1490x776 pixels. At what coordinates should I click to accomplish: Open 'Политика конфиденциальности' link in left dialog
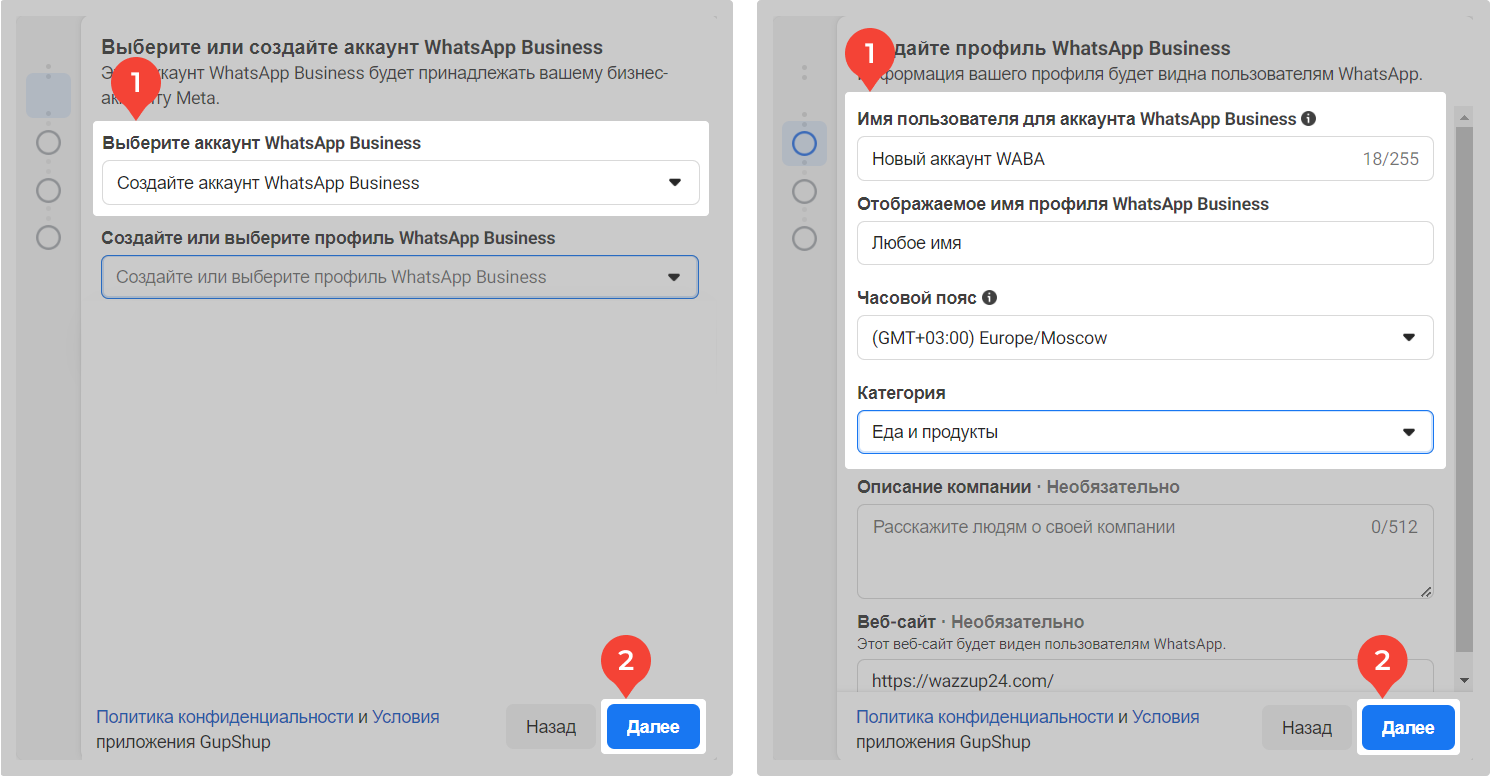tap(225, 717)
